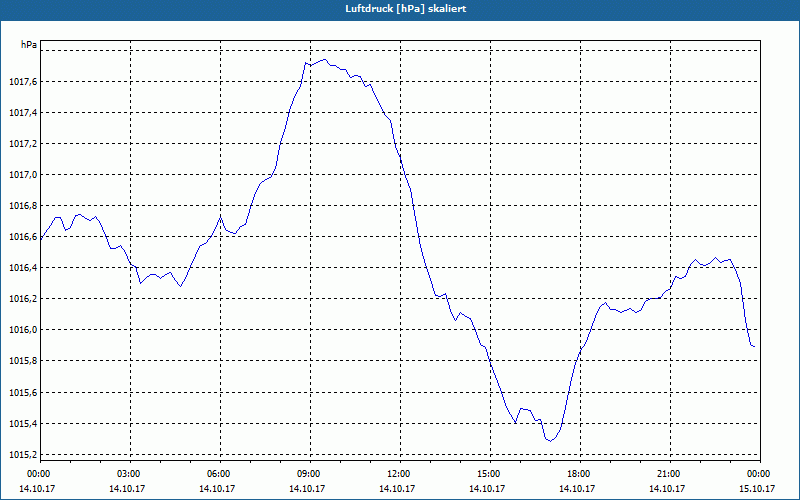The height and width of the screenshot is (500, 800).
Task: Select the 1015,8 y-axis value
Action: (23, 361)
